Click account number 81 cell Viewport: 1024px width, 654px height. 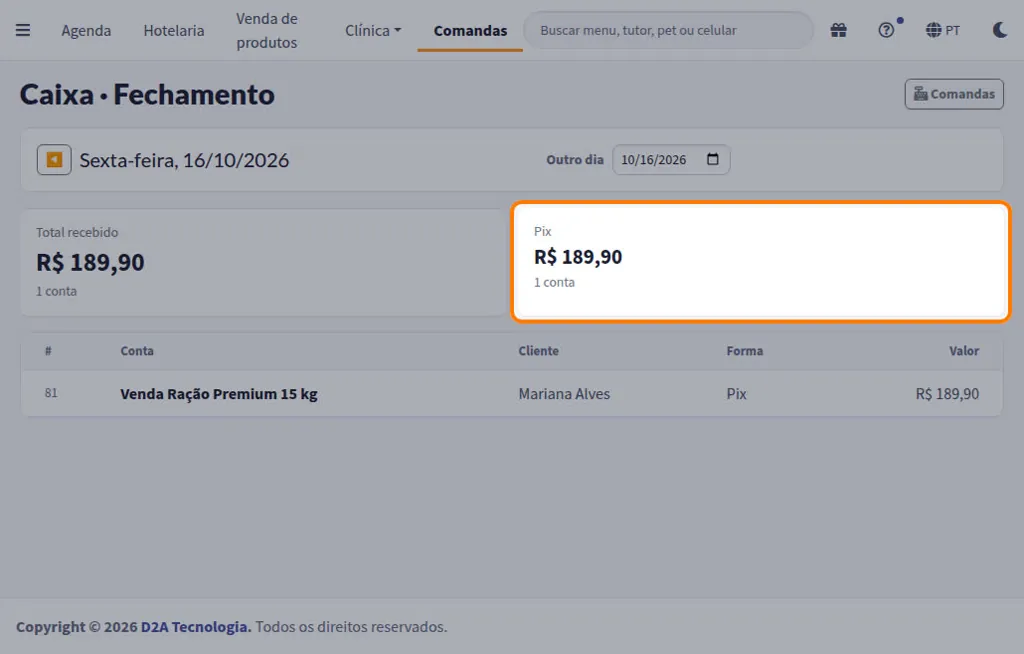pos(51,393)
